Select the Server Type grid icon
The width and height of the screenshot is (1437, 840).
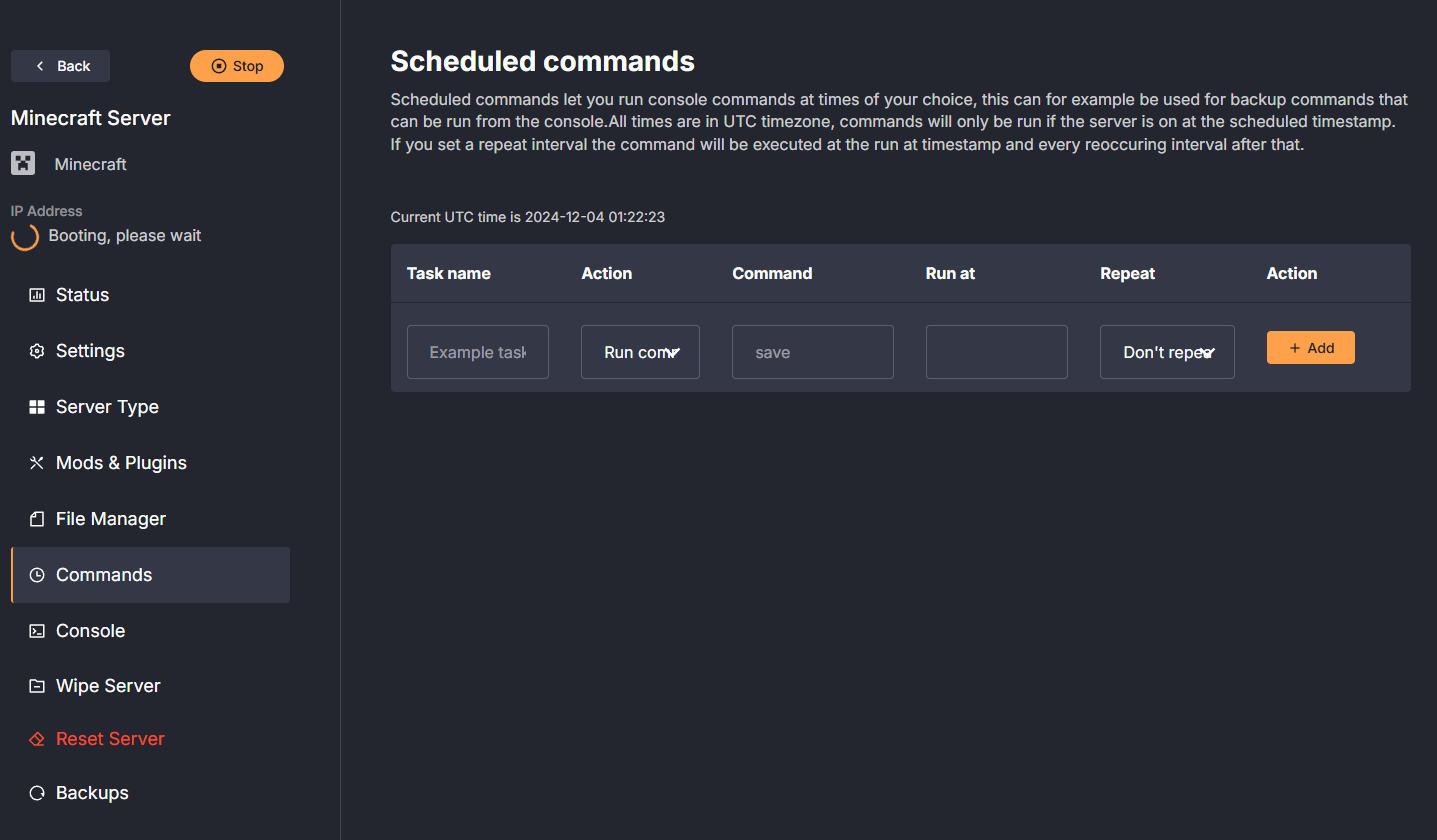[36, 406]
